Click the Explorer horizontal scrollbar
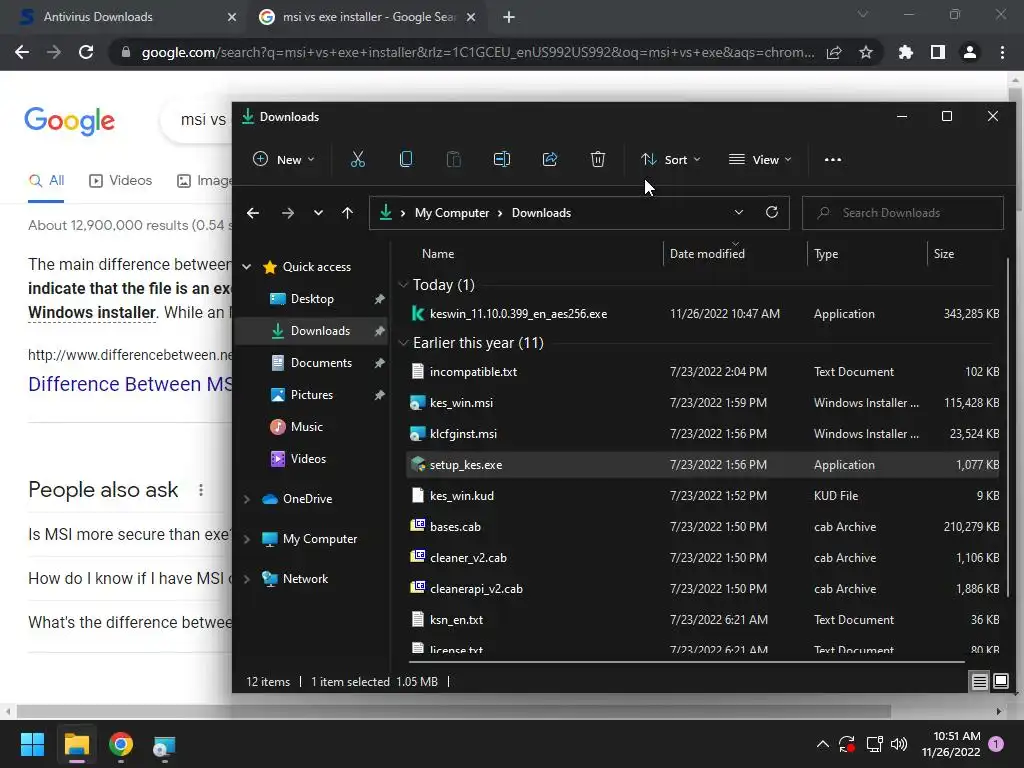 click(x=687, y=662)
